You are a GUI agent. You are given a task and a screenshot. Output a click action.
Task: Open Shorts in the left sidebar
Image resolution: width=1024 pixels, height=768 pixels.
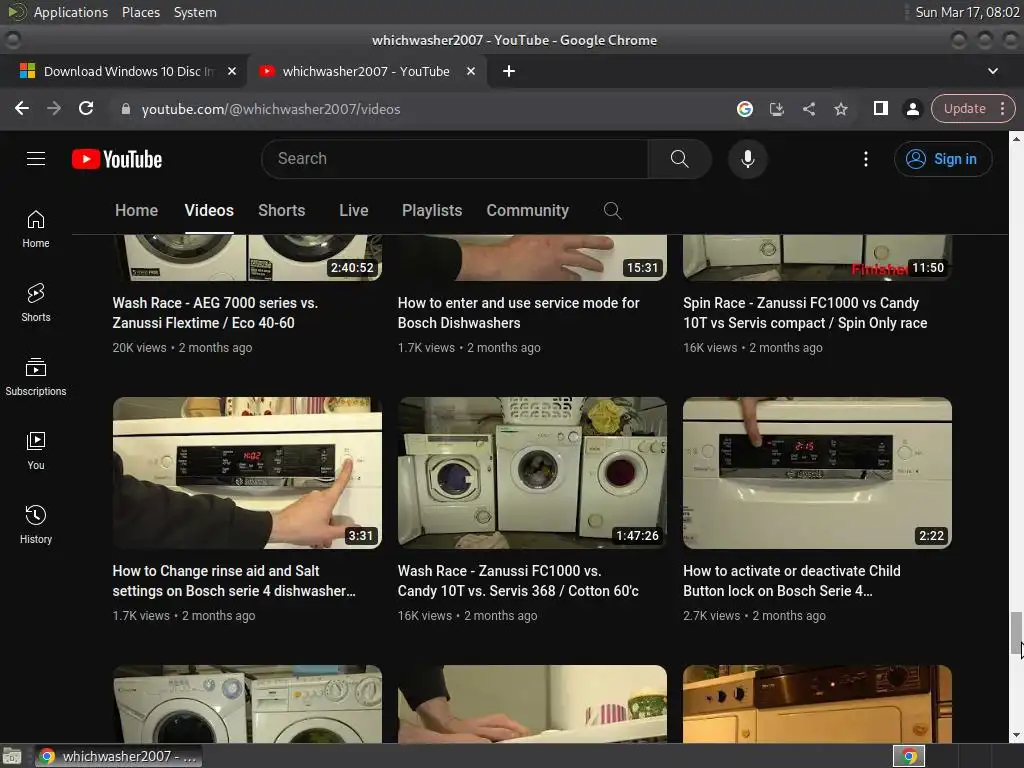pyautogui.click(x=36, y=302)
